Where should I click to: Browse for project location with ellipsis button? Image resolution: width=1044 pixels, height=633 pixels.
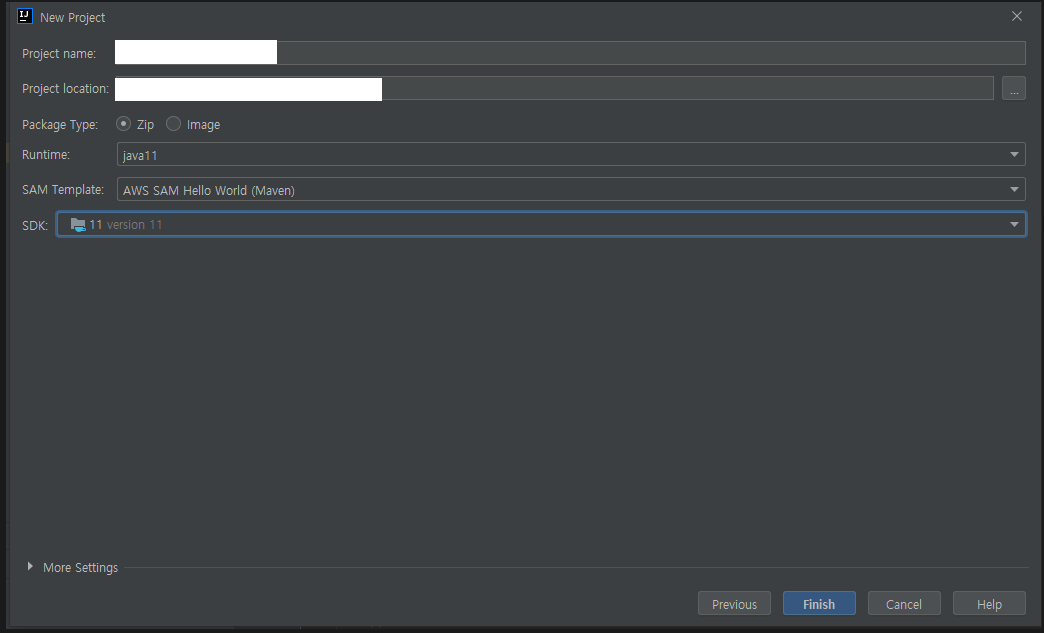[1013, 89]
